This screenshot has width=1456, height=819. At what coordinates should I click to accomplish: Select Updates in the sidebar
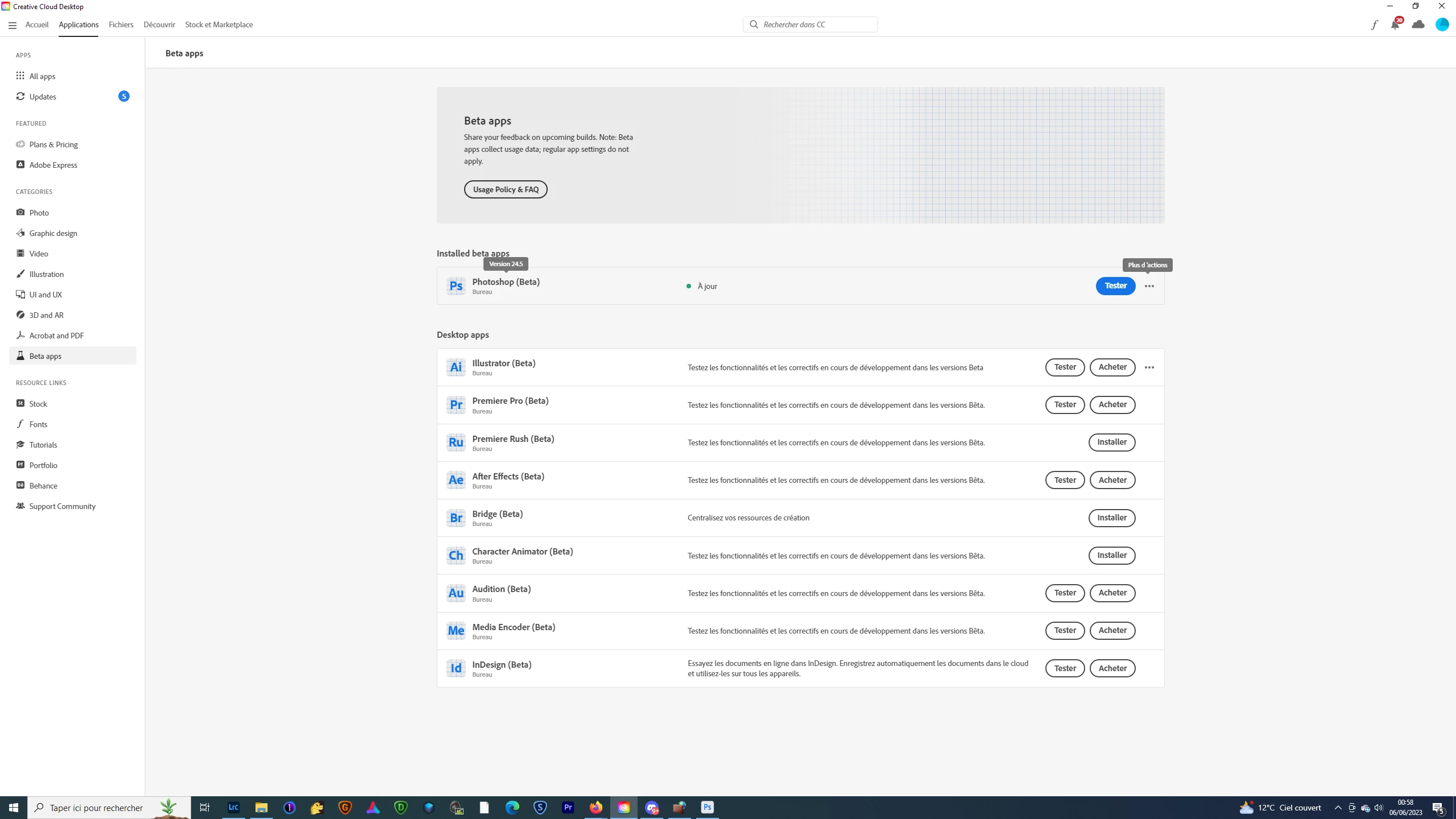(43, 97)
